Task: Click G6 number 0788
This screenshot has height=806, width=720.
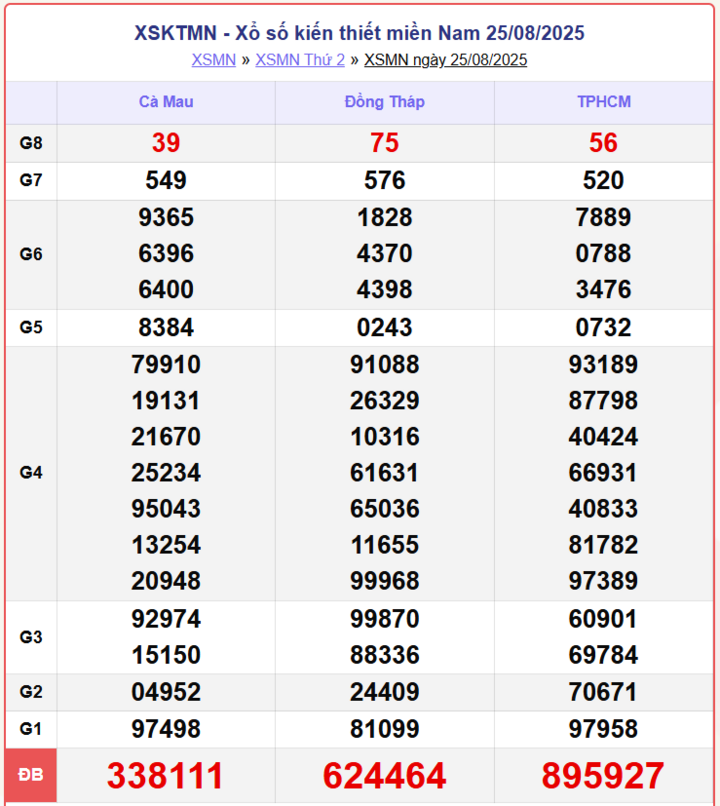Action: coord(603,253)
